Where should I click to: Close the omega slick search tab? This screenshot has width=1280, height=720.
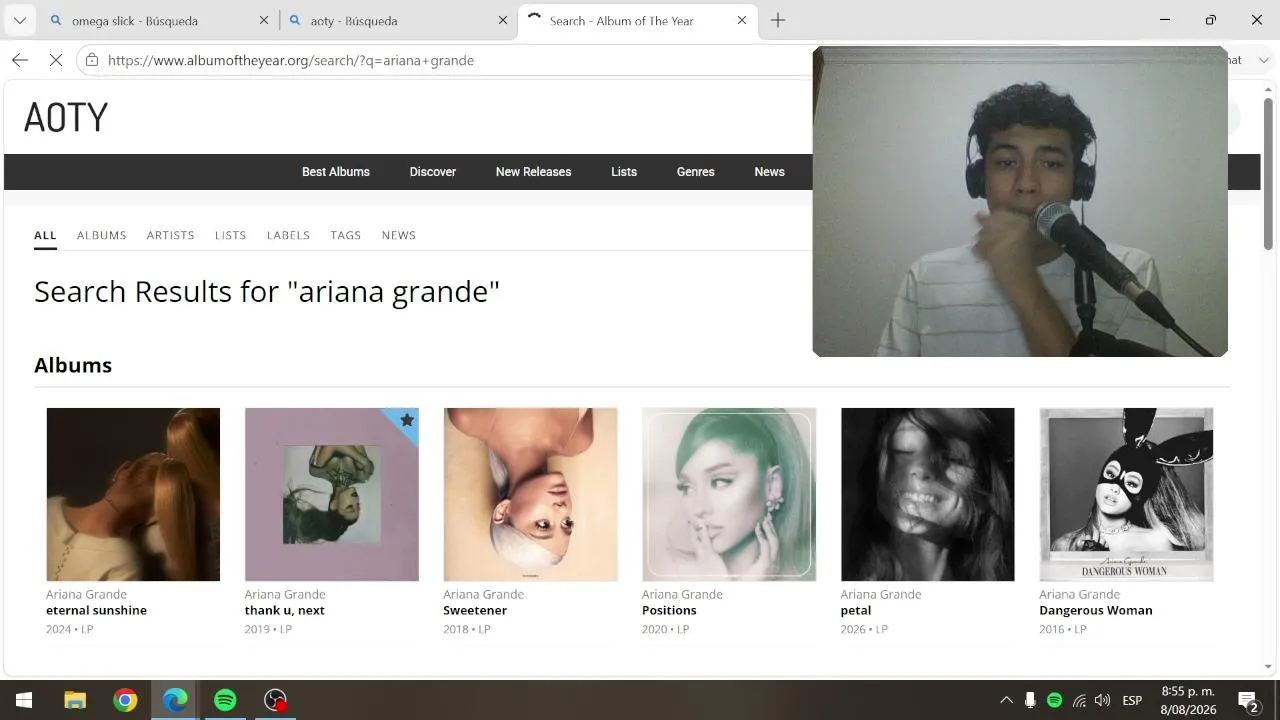[x=264, y=20]
